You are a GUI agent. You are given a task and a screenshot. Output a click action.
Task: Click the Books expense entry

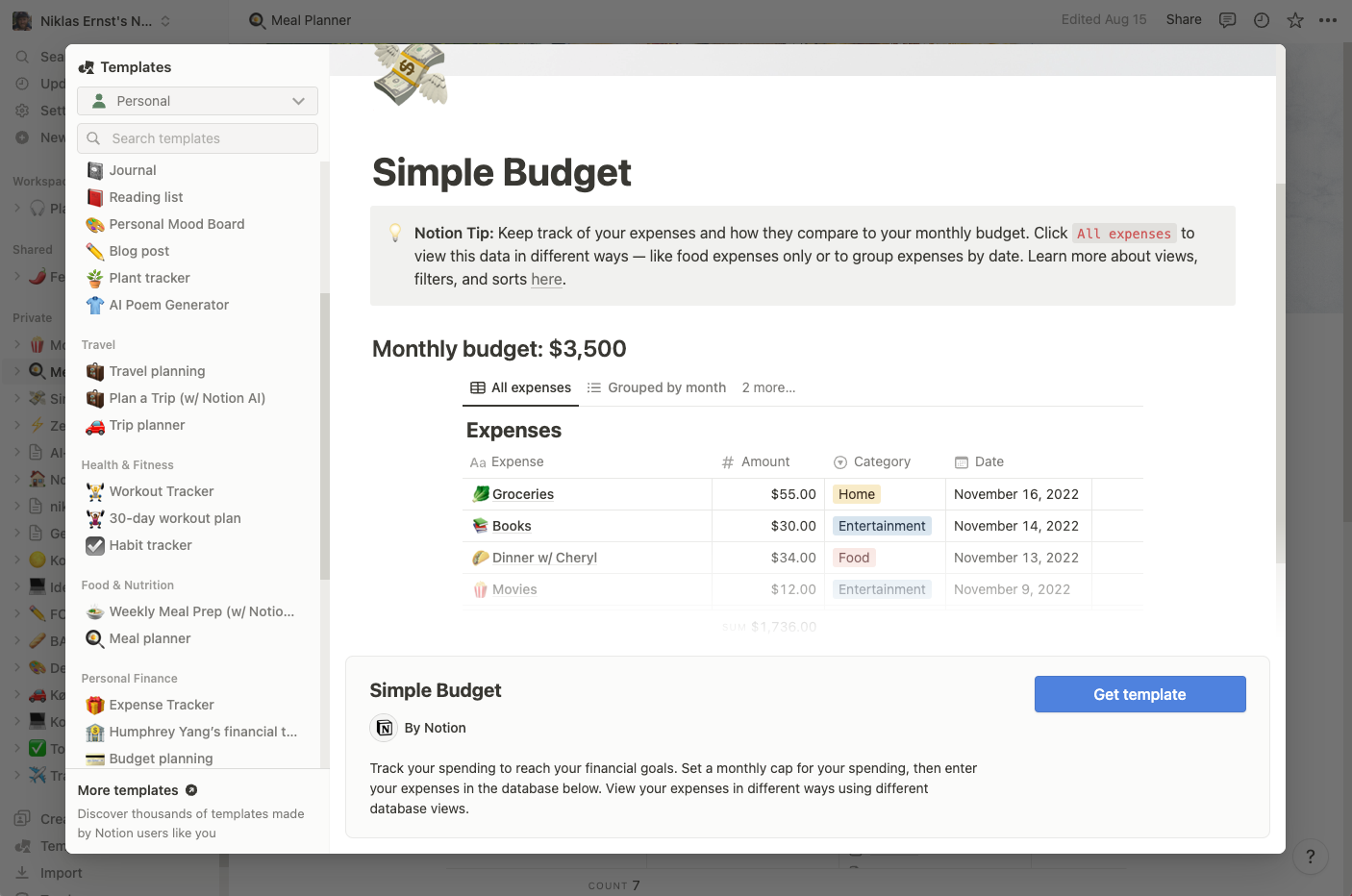point(512,526)
